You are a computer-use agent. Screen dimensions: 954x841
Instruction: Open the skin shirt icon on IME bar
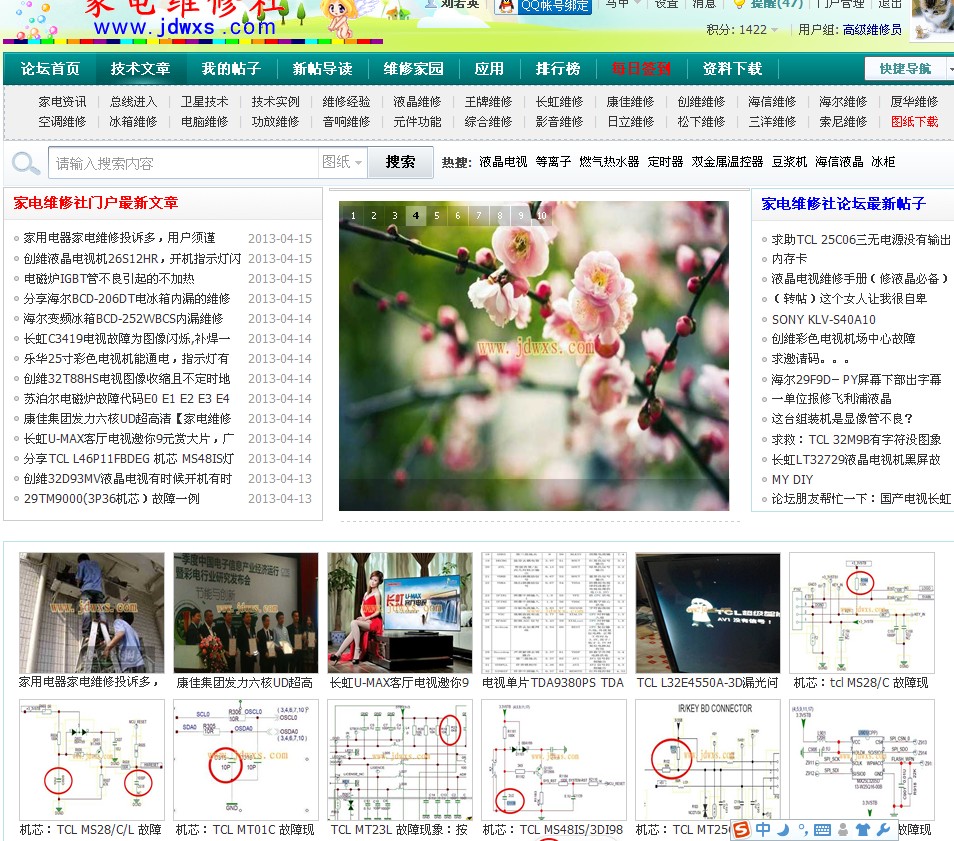tap(863, 829)
